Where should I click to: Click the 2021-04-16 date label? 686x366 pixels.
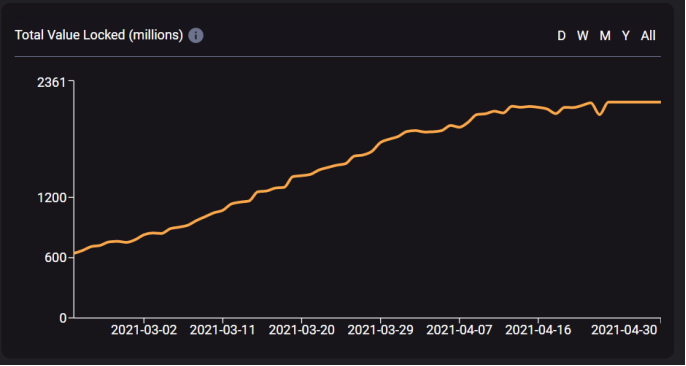[538, 330]
